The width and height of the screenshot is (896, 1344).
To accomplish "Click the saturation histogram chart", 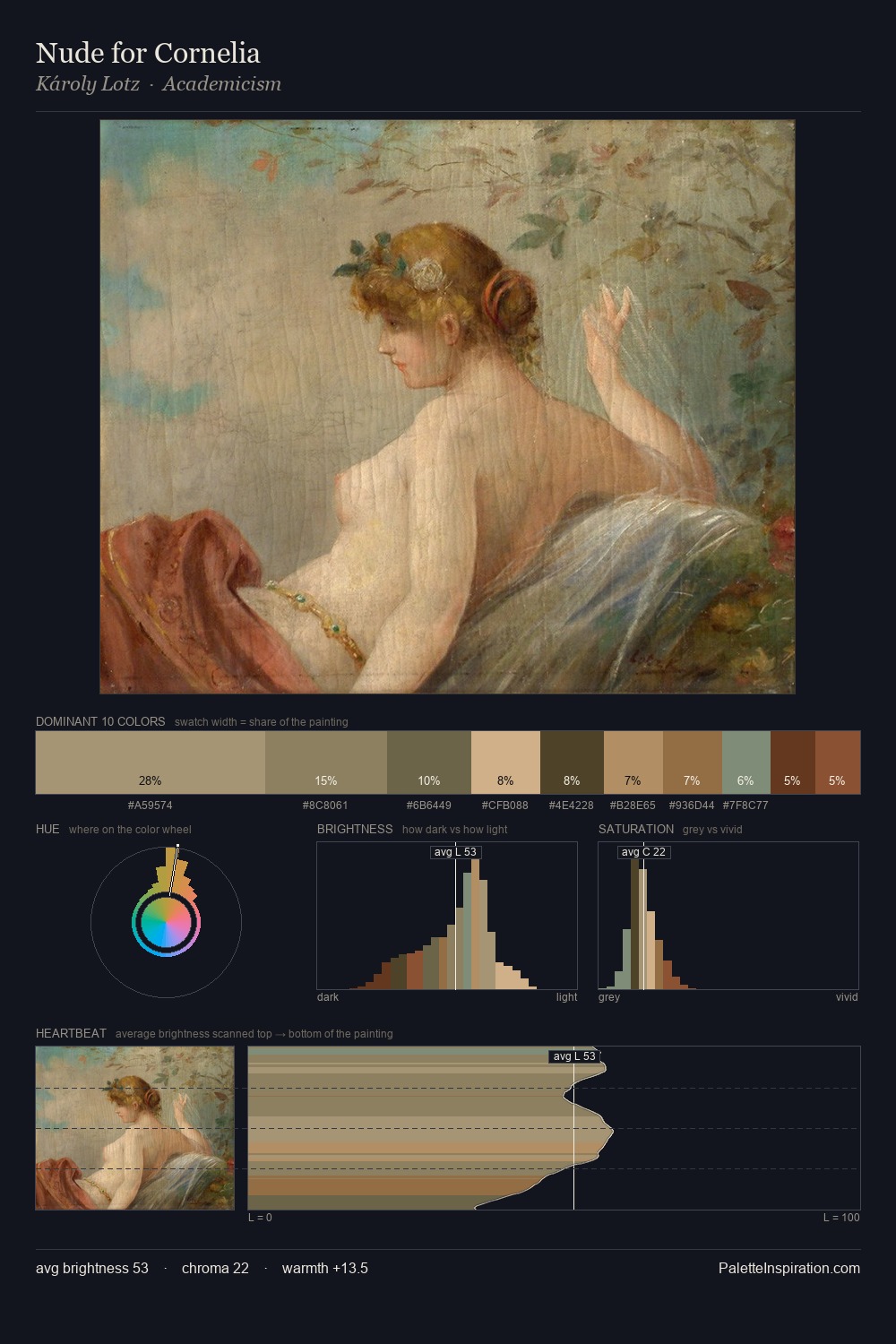I will [728, 916].
